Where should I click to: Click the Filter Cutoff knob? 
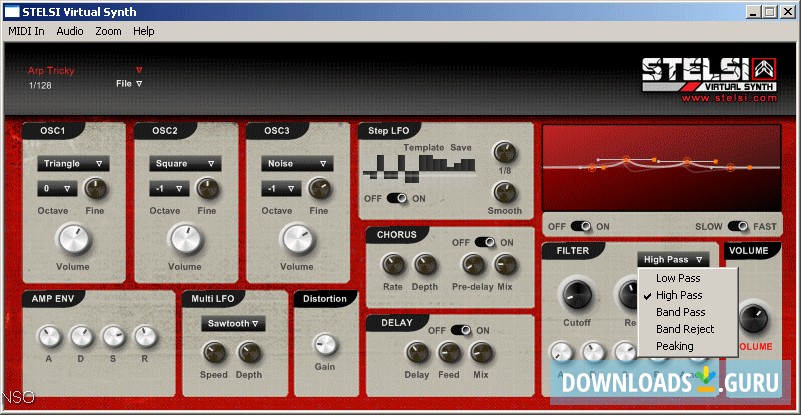tap(577, 295)
